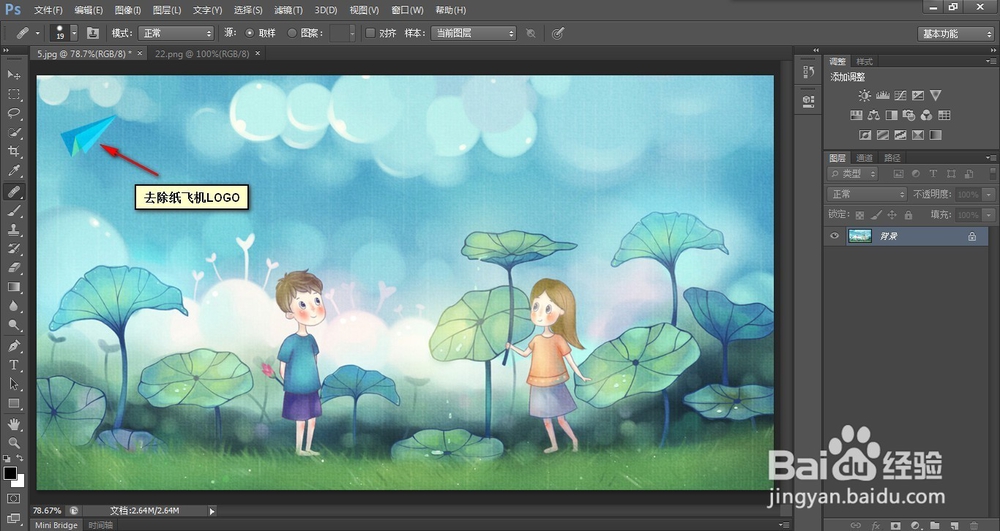Select the Blur tool
1000x531 pixels.
13,306
